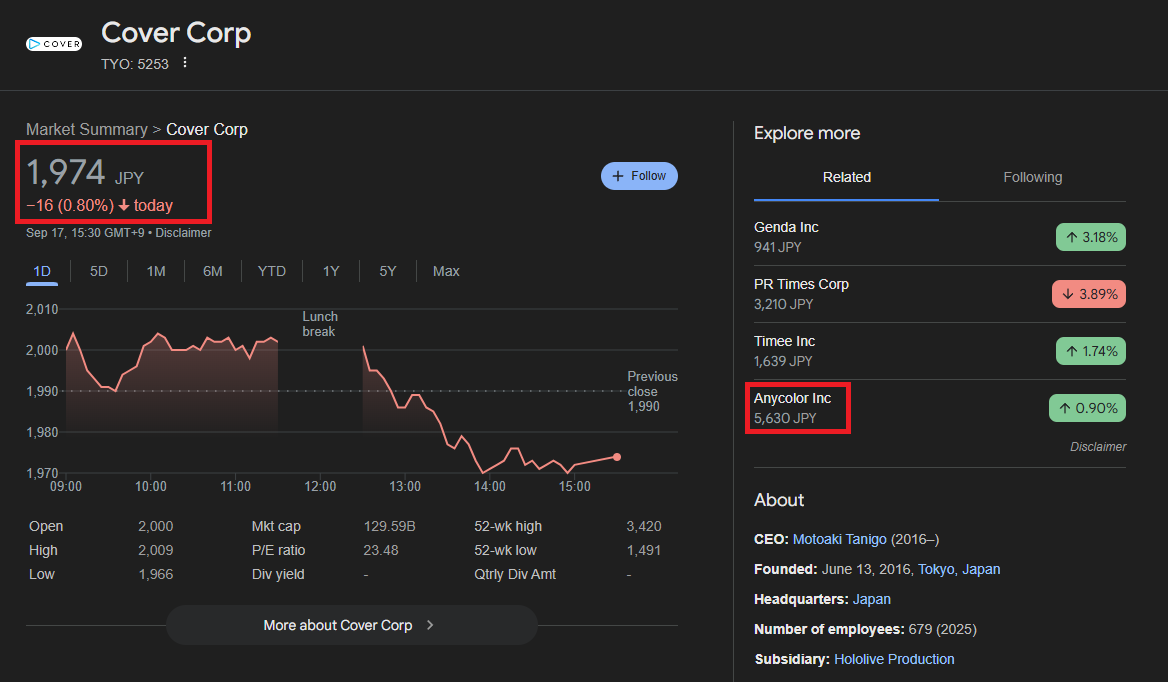Switch chart to Max range
The height and width of the screenshot is (682, 1168).
[446, 271]
